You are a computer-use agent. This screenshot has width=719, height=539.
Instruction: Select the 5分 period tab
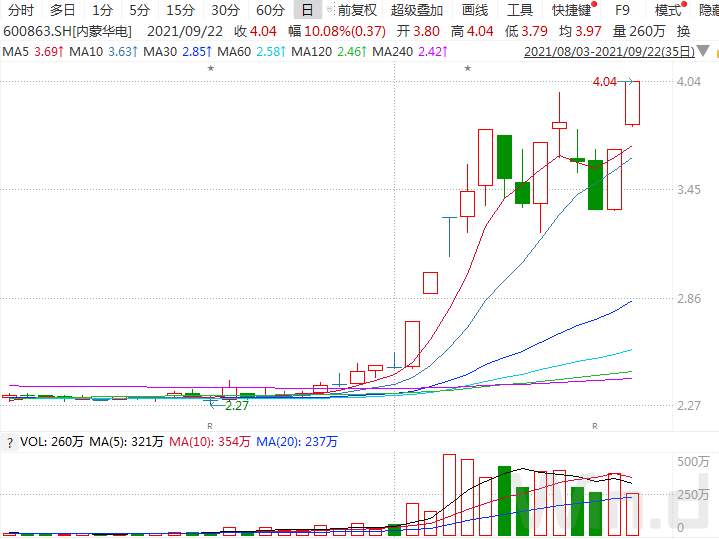click(139, 10)
